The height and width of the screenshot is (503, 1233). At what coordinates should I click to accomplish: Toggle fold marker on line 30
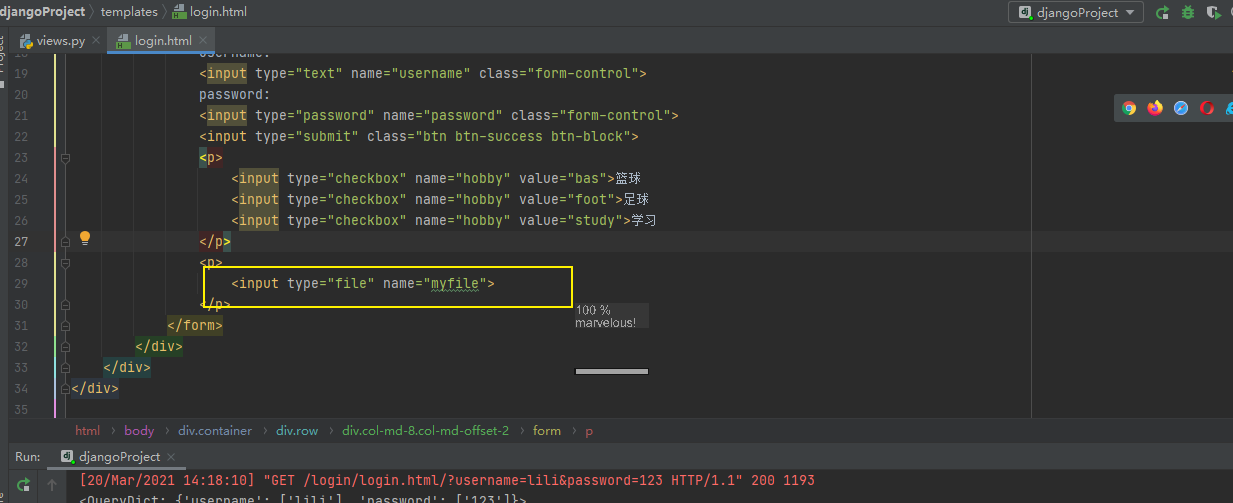[65, 305]
